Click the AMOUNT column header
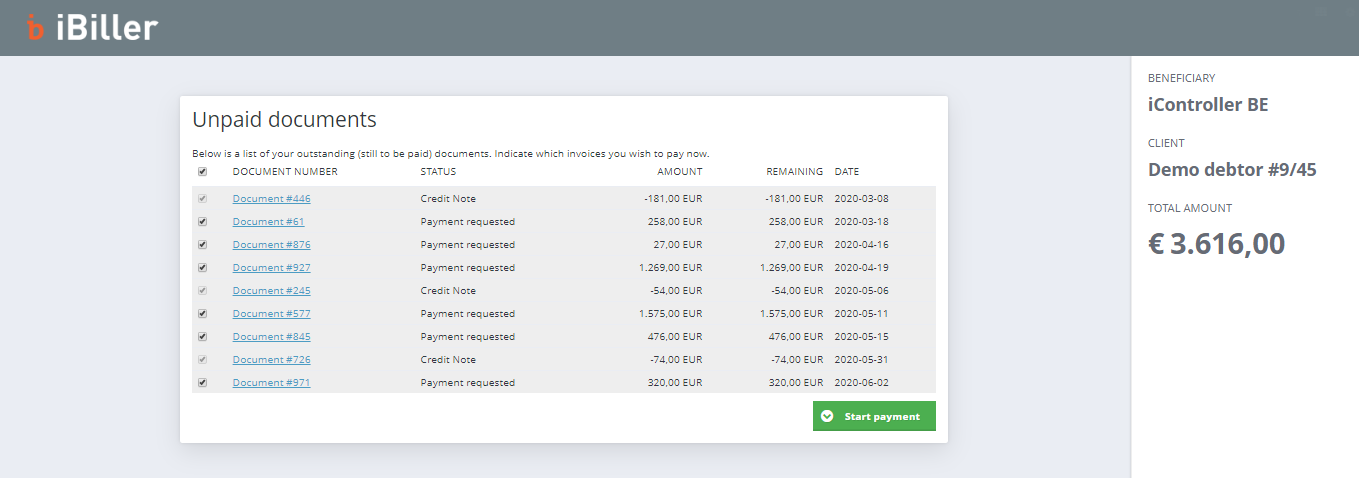The image size is (1359, 478). click(679, 171)
